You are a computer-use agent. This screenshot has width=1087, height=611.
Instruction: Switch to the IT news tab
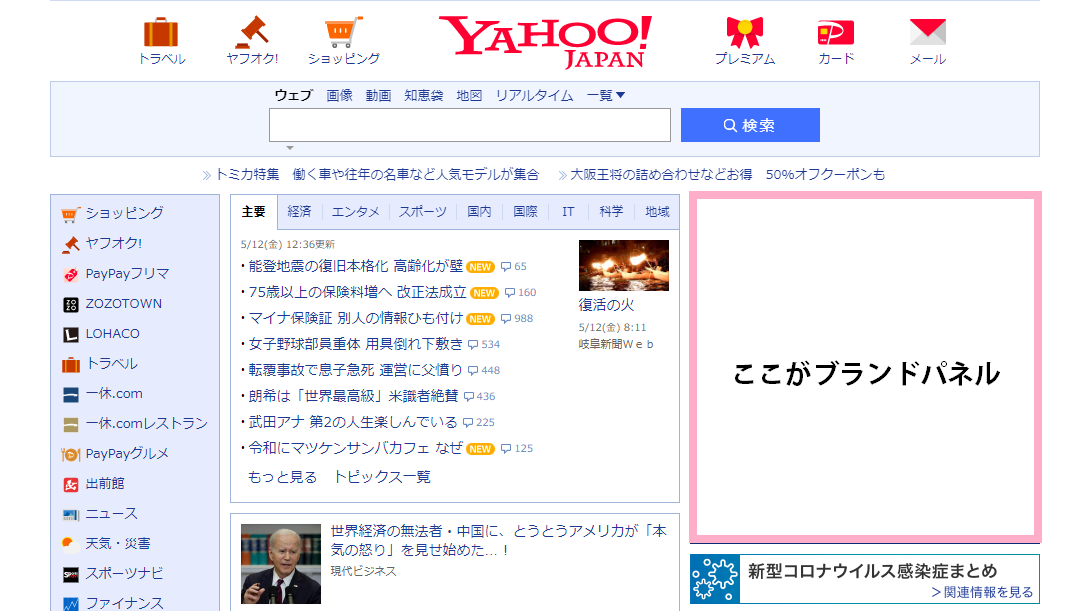(568, 212)
